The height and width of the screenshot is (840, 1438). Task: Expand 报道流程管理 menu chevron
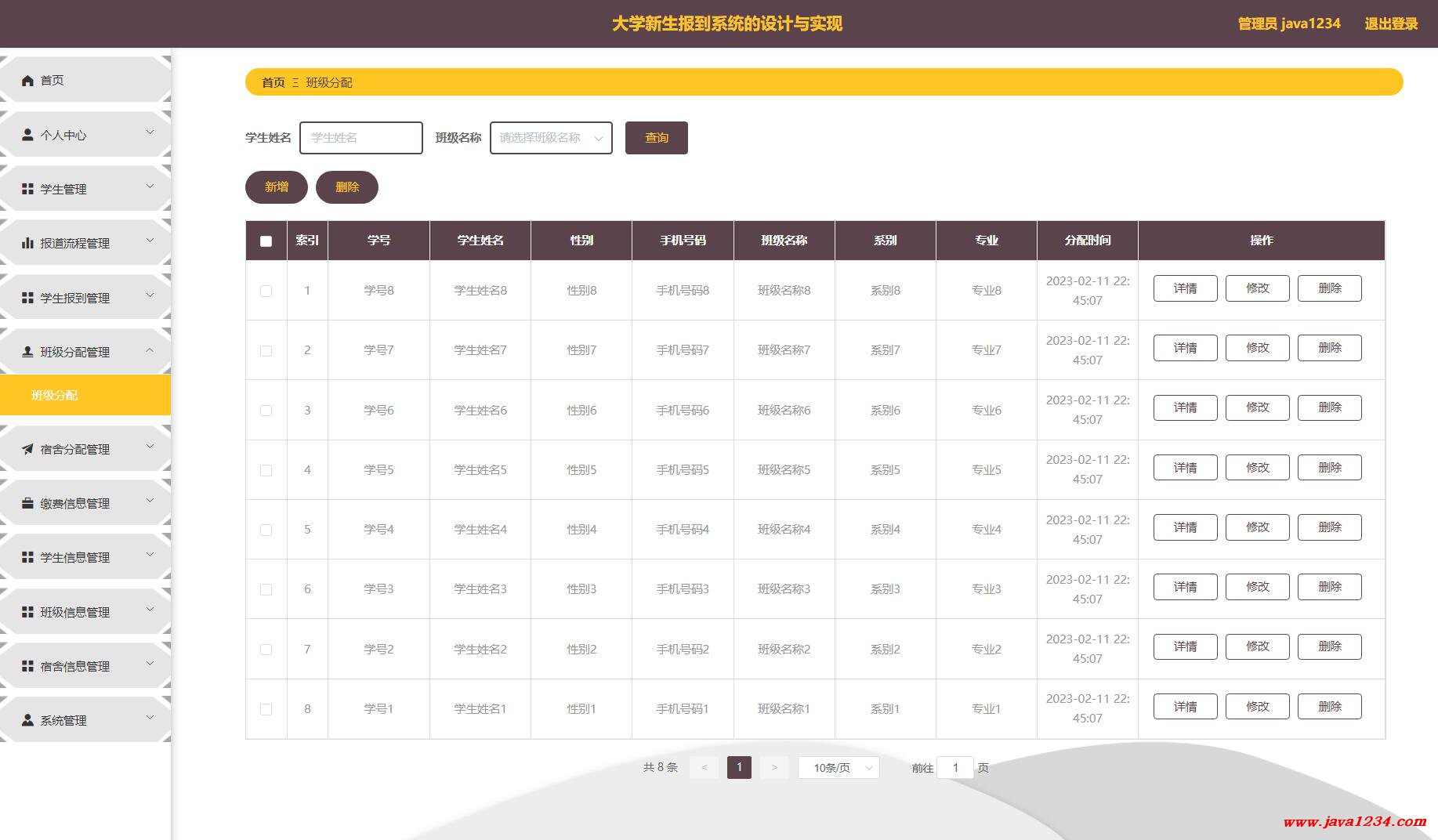tap(150, 241)
